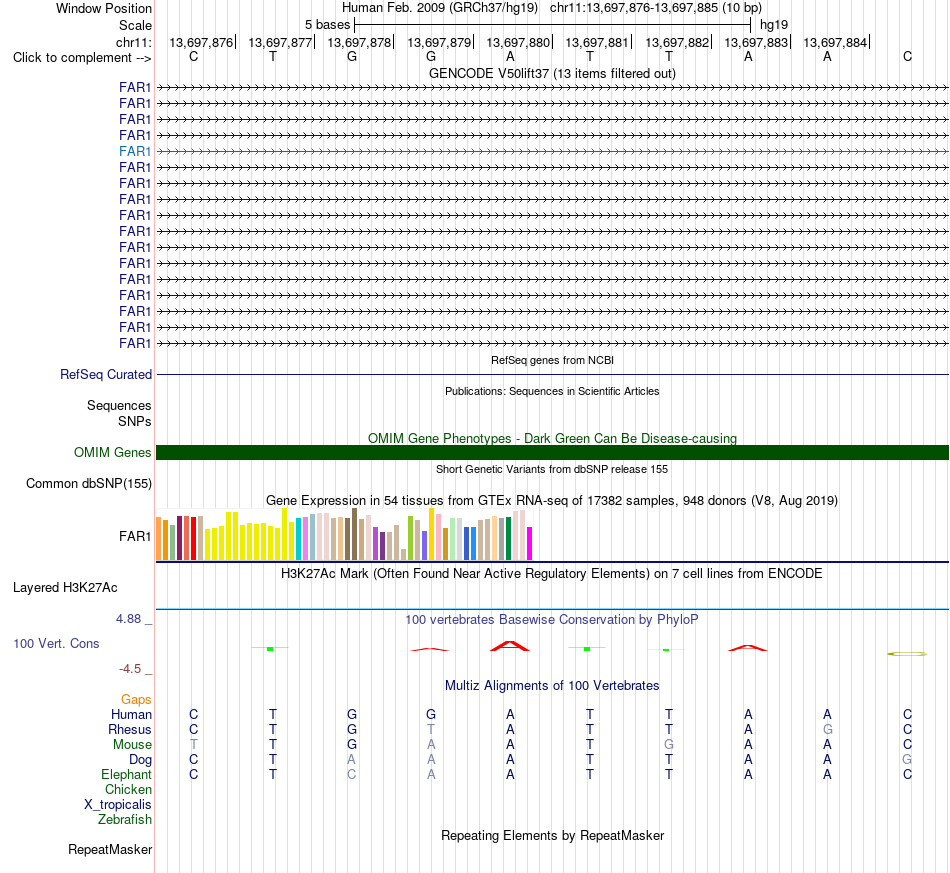
Task: Click the olive C glyph in PhyloP track
Action: pyautogui.click(x=907, y=654)
